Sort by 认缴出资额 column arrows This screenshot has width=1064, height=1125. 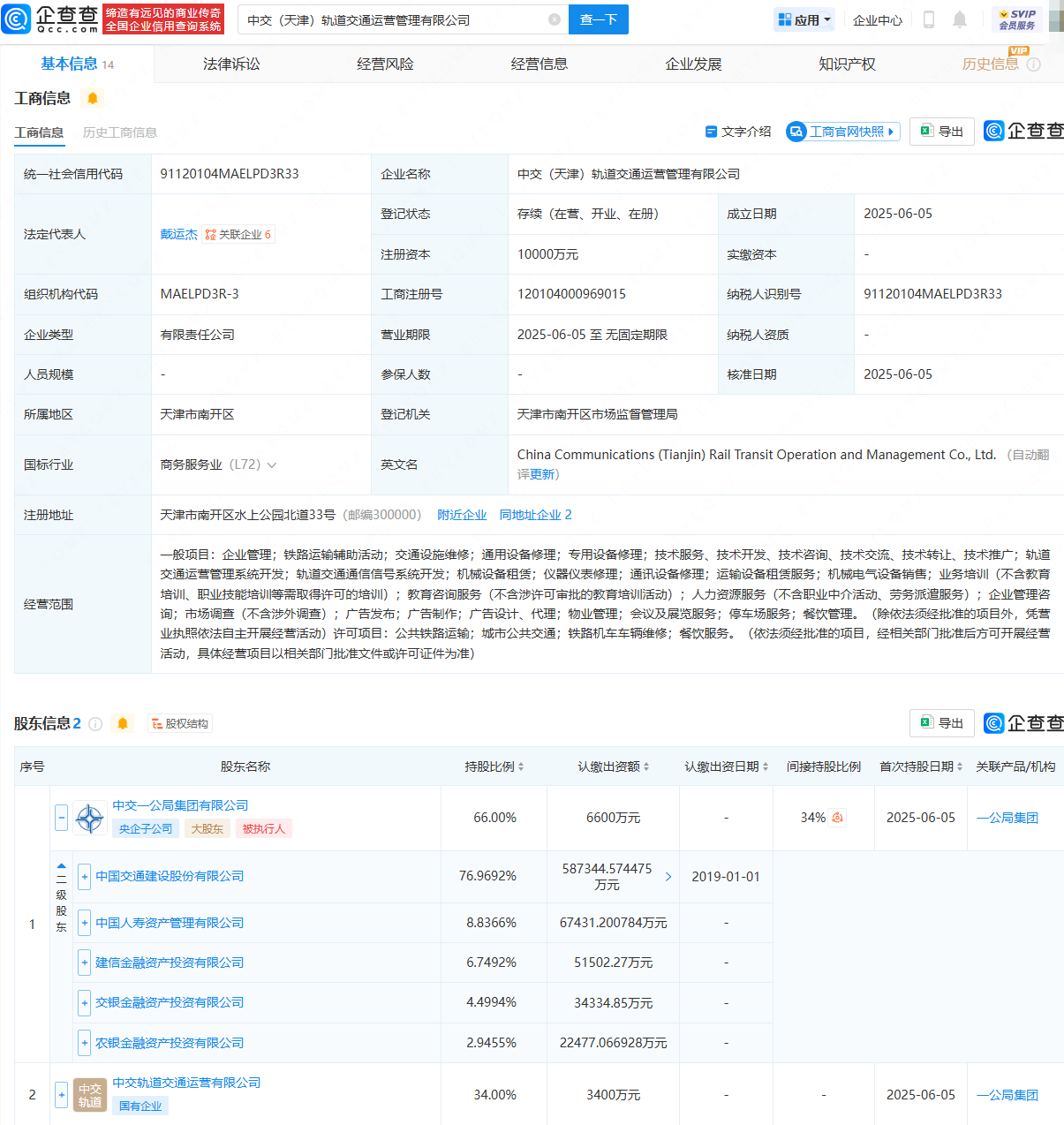pyautogui.click(x=646, y=766)
